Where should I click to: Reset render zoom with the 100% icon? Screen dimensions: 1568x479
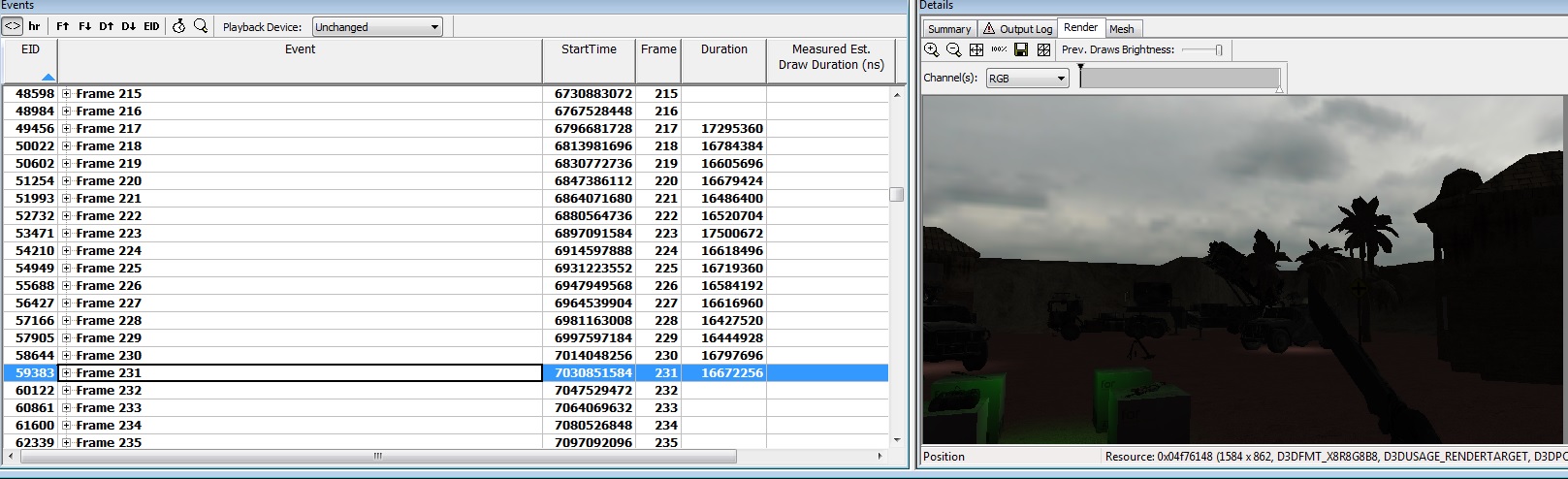tap(999, 49)
